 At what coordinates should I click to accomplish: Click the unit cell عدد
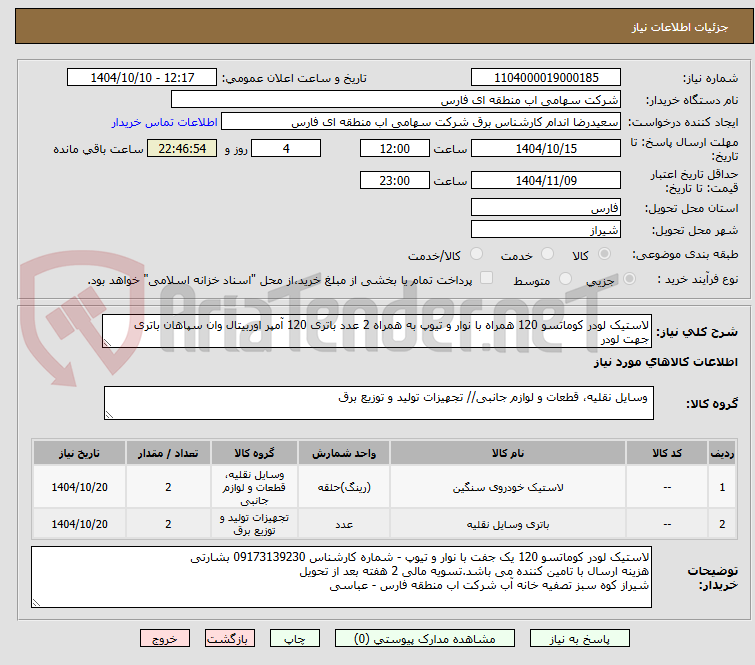[344, 524]
